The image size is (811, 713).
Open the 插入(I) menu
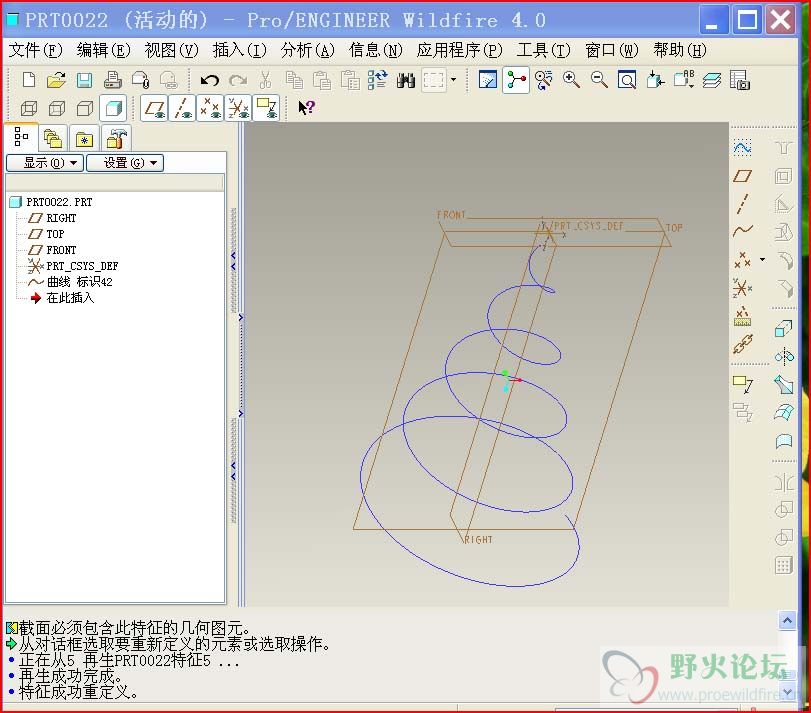(x=239, y=50)
